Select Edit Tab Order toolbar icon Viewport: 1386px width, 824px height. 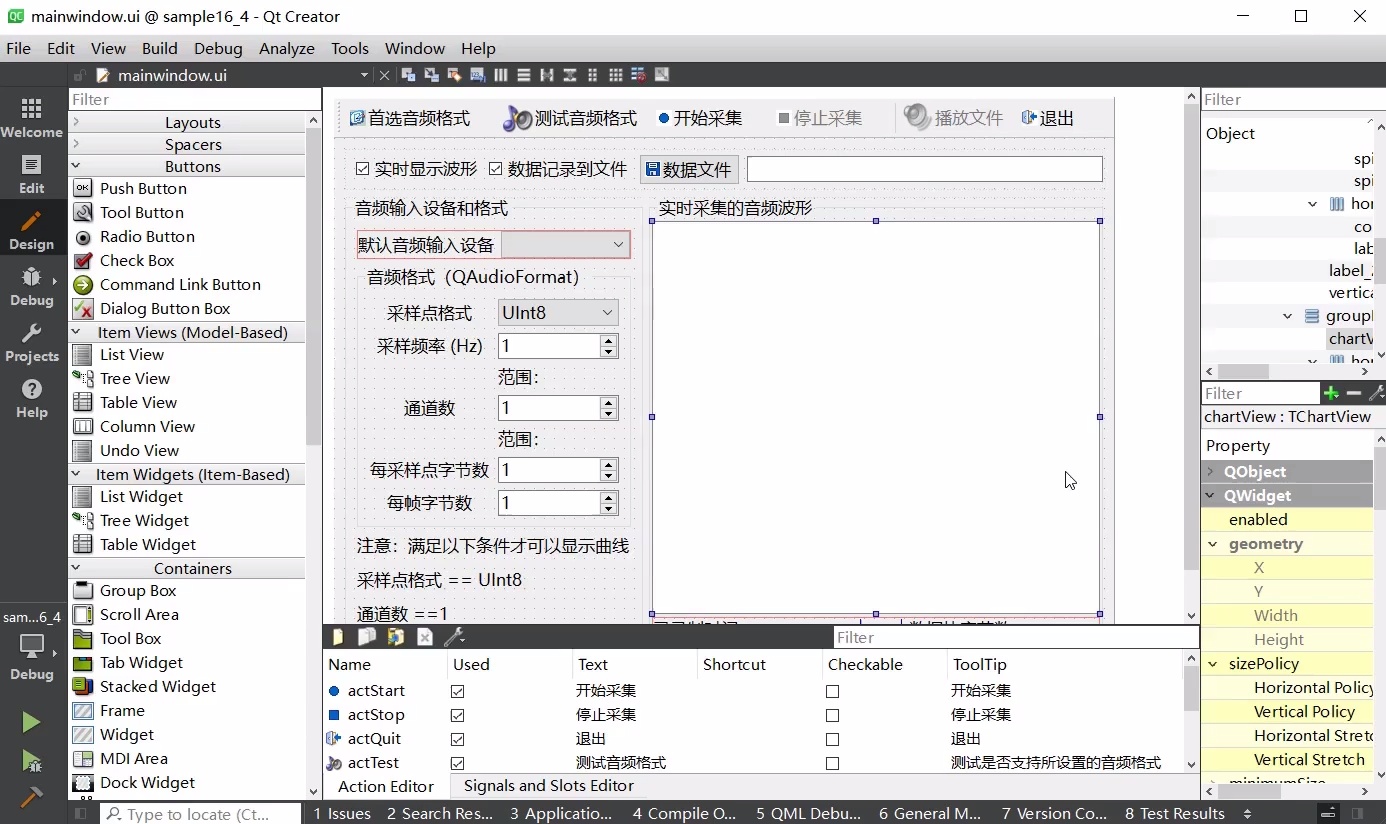478,75
